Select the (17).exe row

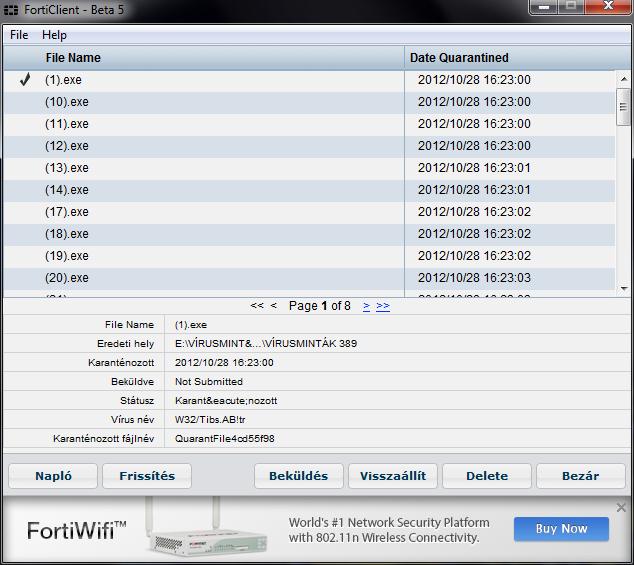(309, 212)
